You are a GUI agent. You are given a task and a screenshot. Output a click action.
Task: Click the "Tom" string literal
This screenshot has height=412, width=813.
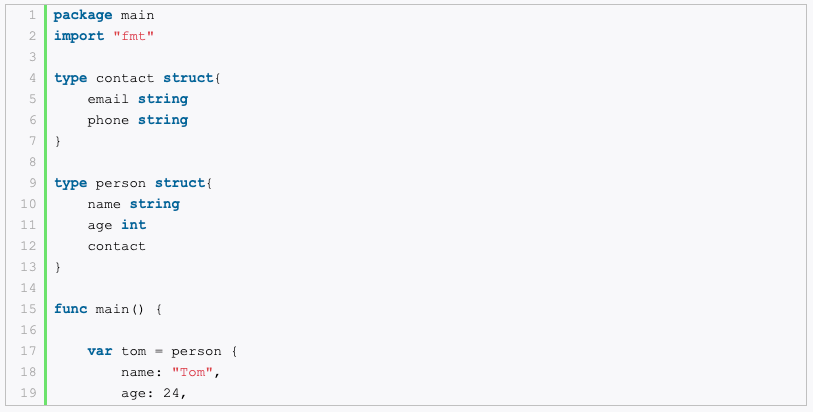[192, 372]
